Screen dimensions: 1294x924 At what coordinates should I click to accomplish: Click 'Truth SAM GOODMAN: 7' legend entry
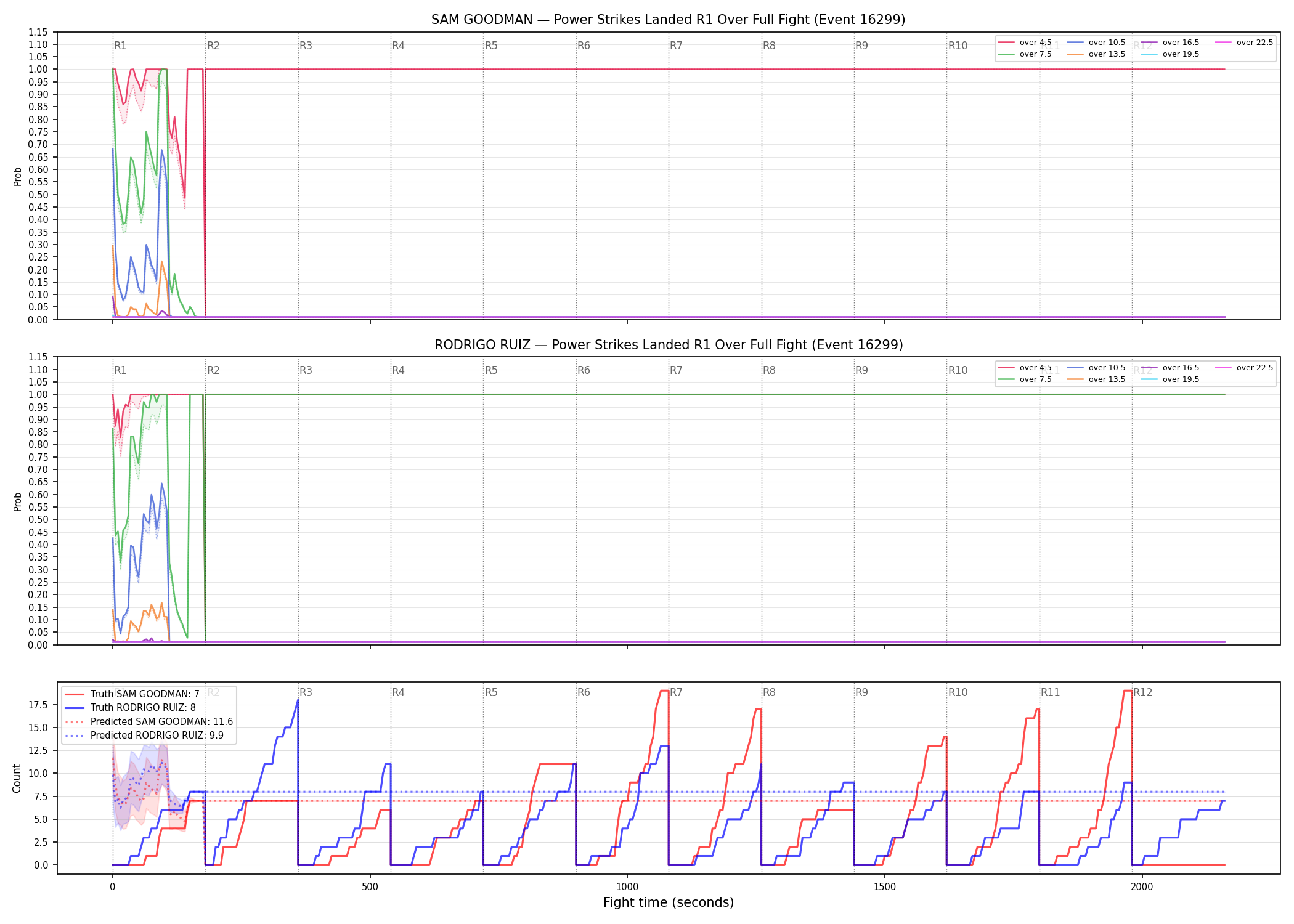point(132,694)
